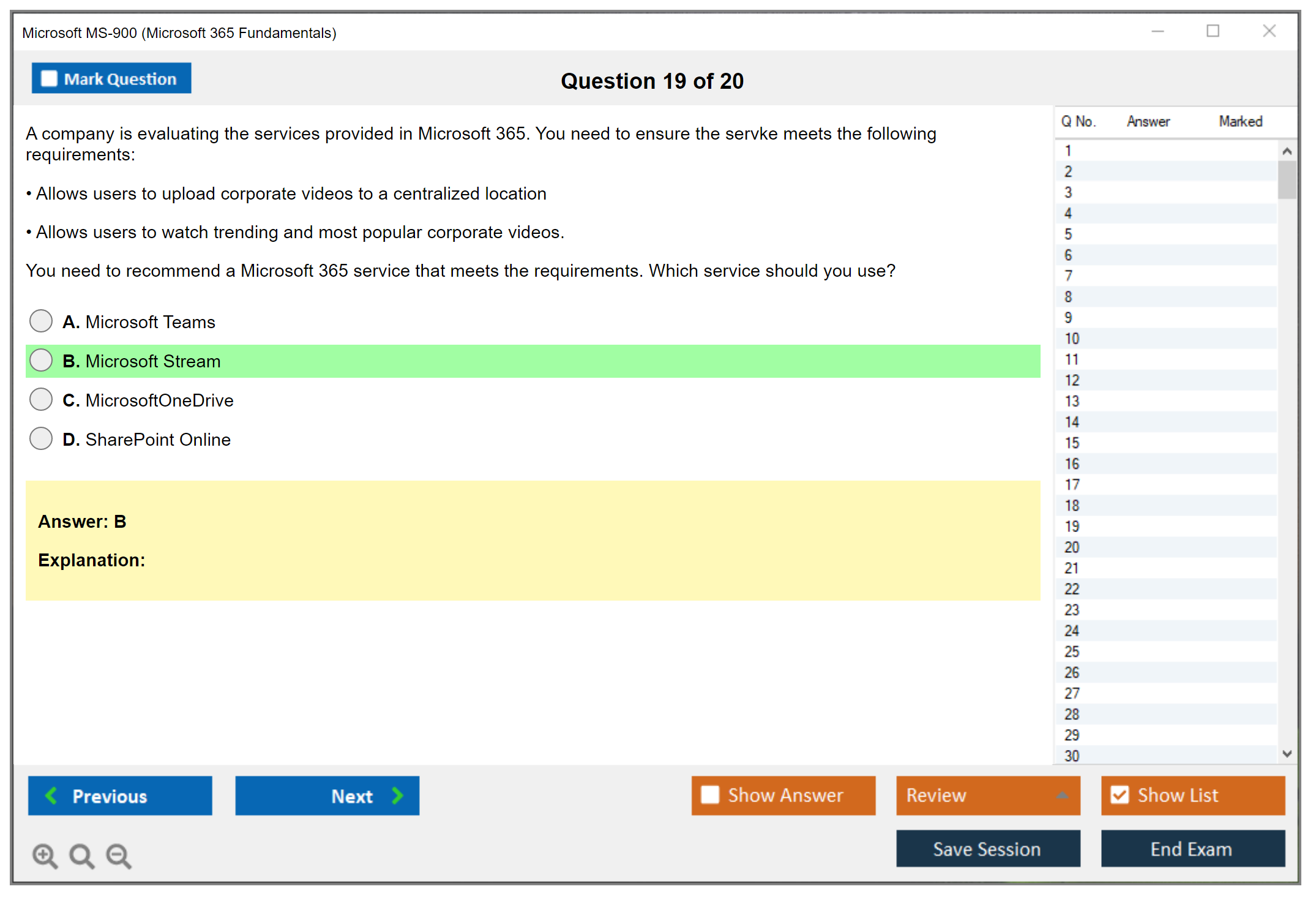The height and width of the screenshot is (900, 1316).
Task: Jump to question 12 in list
Action: (x=1072, y=380)
